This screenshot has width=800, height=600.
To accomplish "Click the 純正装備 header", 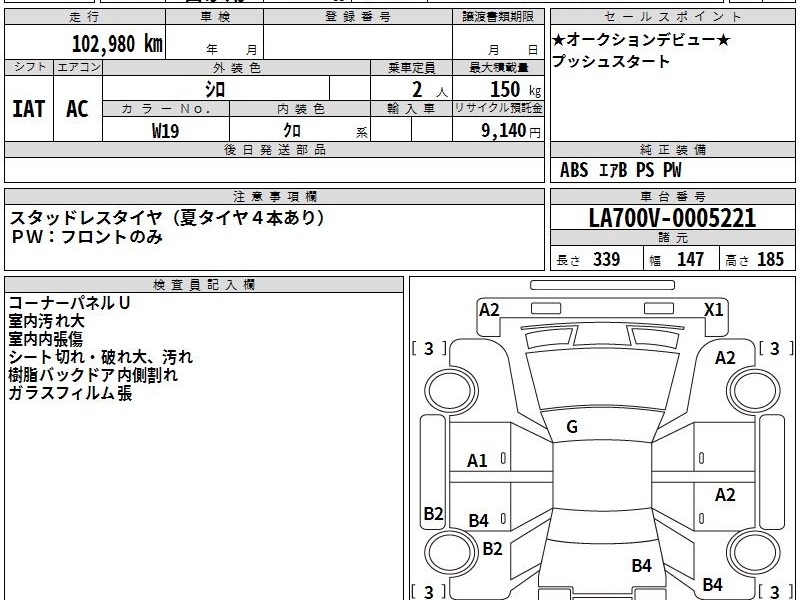I will coord(672,150).
